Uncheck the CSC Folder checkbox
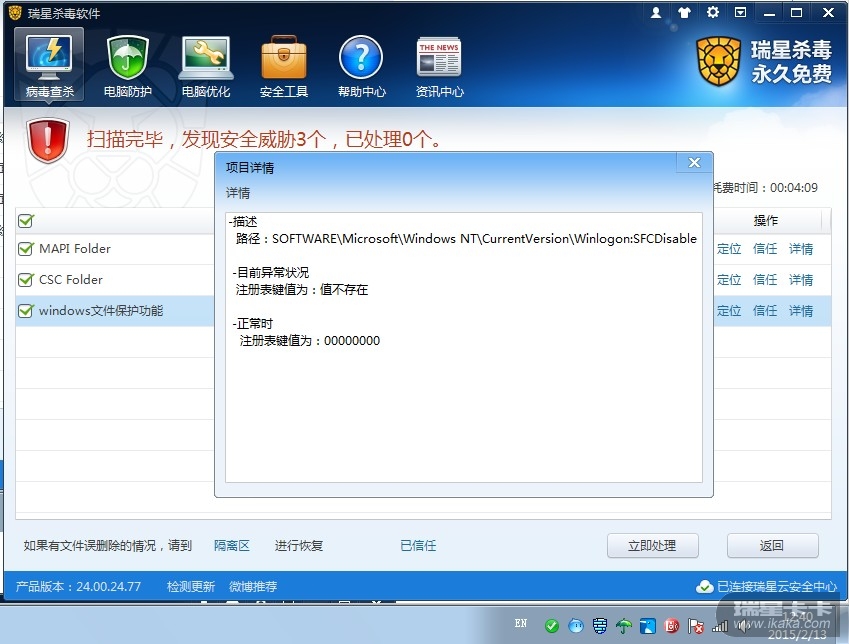849x644 pixels. point(25,279)
